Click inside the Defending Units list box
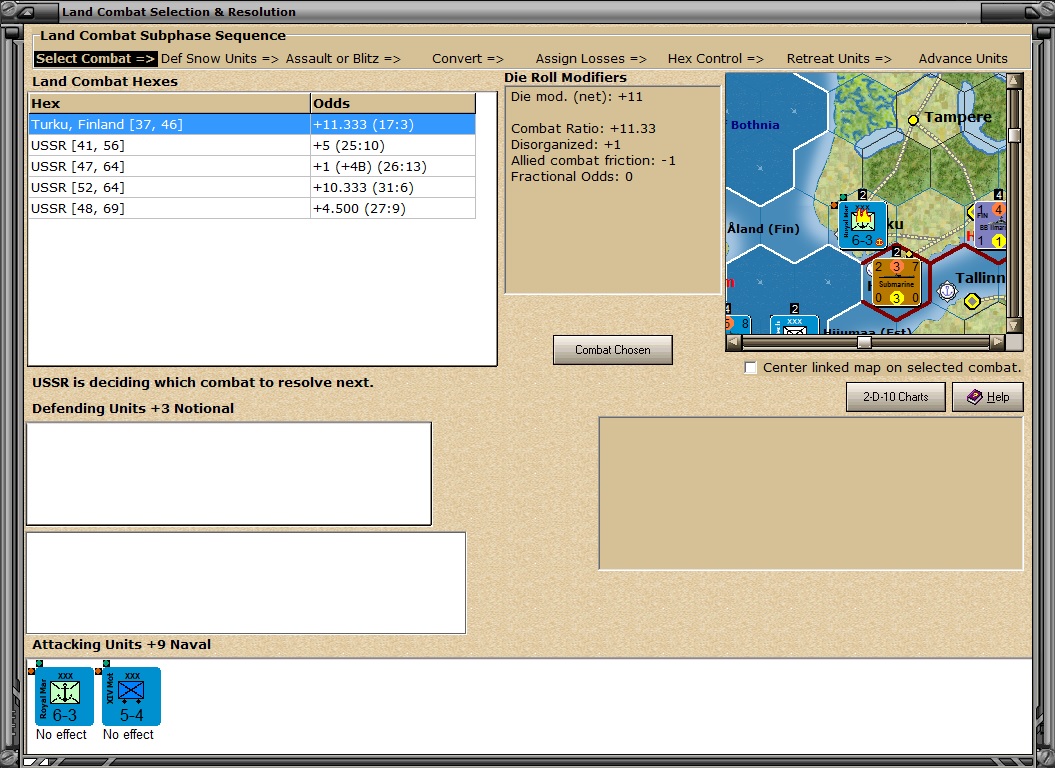This screenshot has height=768, width=1055. [x=229, y=474]
